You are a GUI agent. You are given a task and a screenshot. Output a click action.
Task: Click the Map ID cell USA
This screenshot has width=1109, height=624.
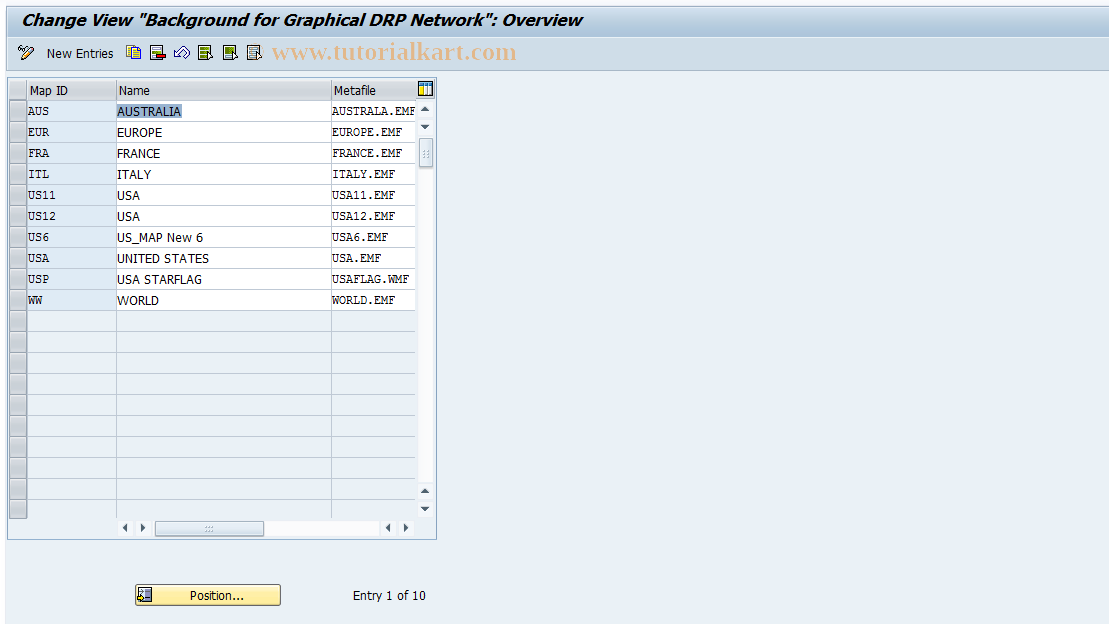pos(71,258)
